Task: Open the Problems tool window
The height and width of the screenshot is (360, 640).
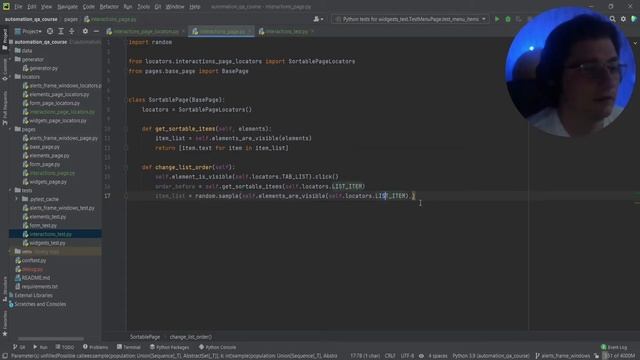Action: pos(96,347)
